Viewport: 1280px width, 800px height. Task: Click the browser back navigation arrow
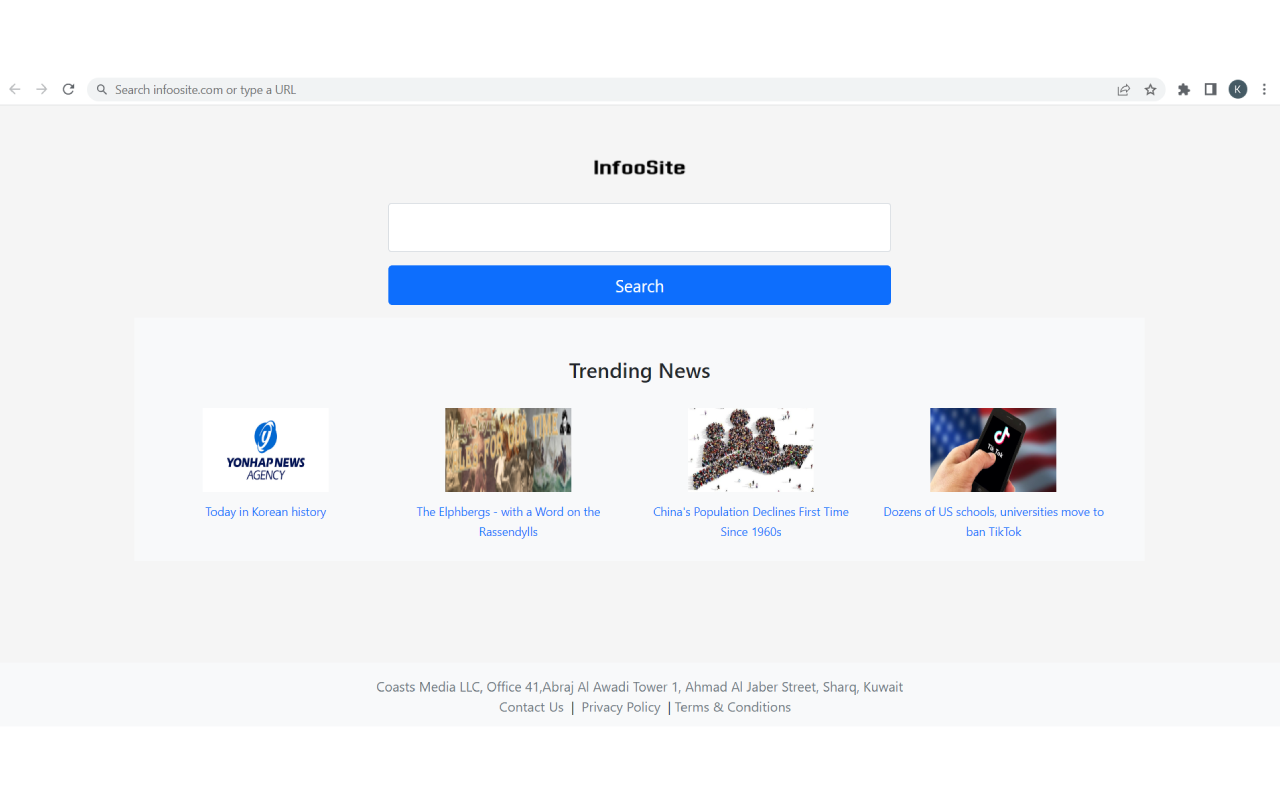click(14, 89)
